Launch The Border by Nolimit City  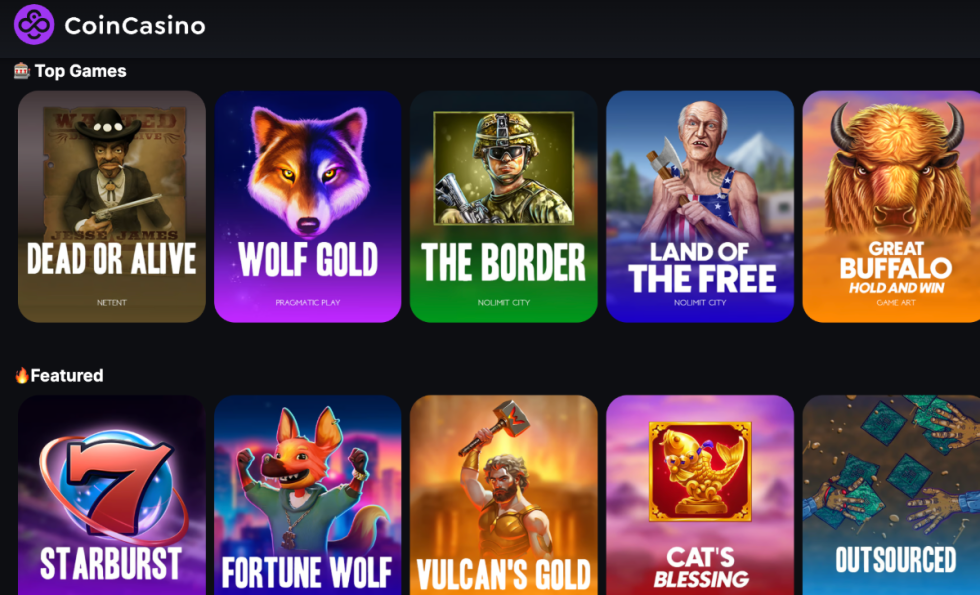(x=504, y=207)
